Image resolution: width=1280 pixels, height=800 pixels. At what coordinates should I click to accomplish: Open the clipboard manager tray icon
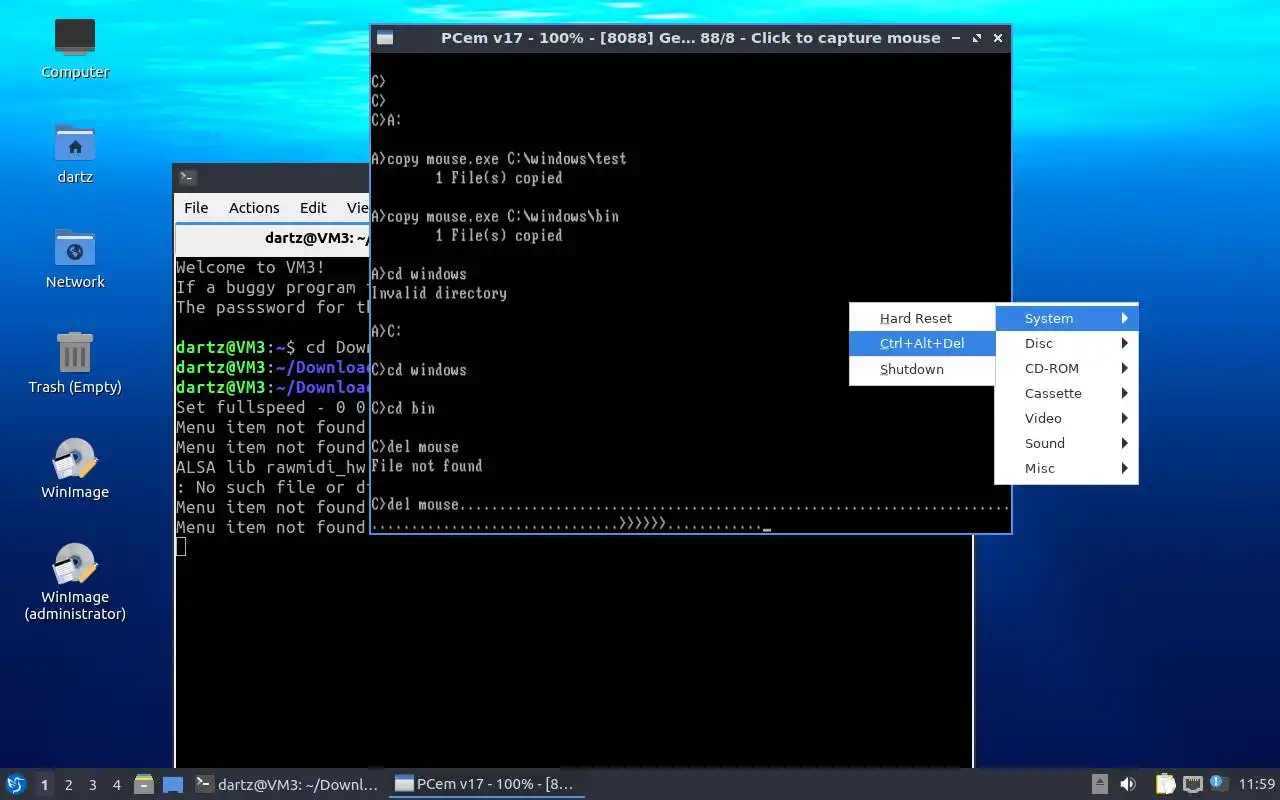coord(1165,784)
